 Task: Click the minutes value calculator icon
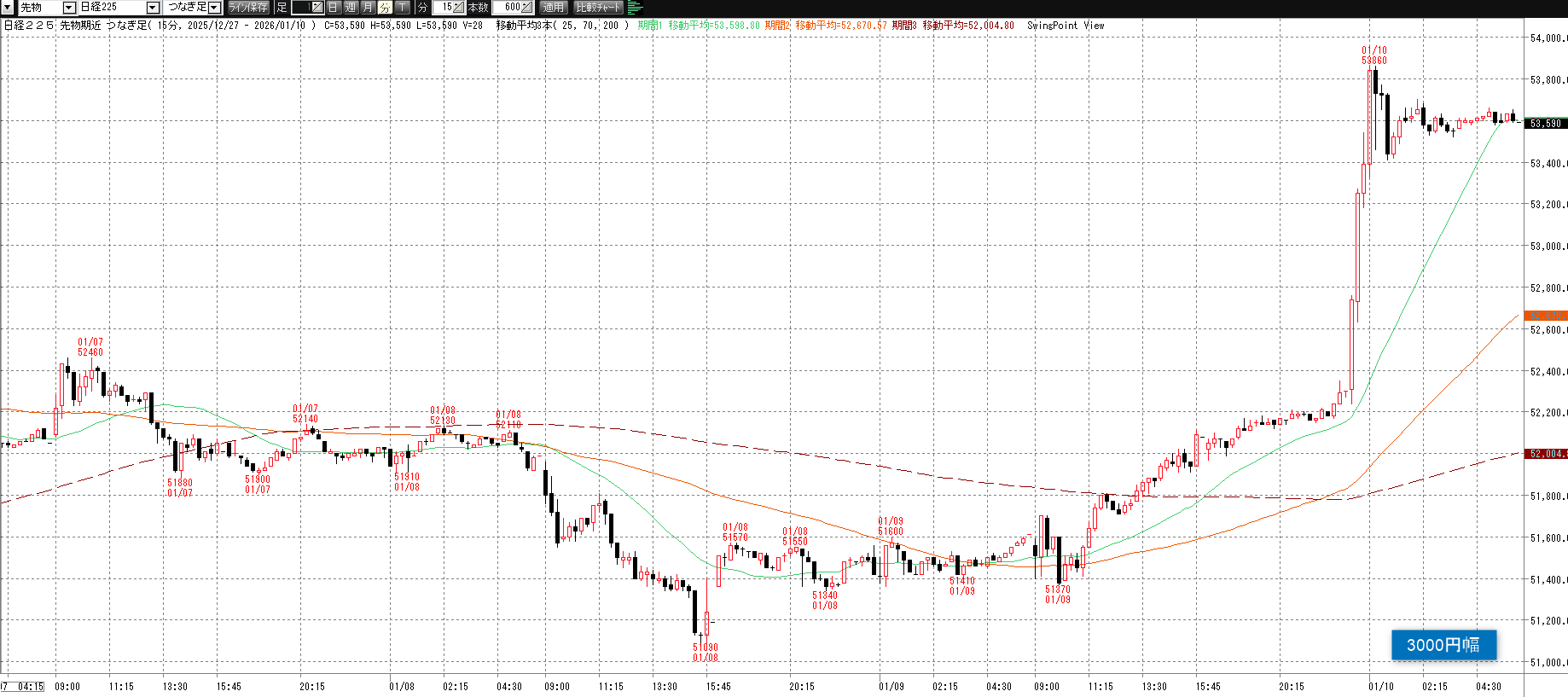click(459, 8)
